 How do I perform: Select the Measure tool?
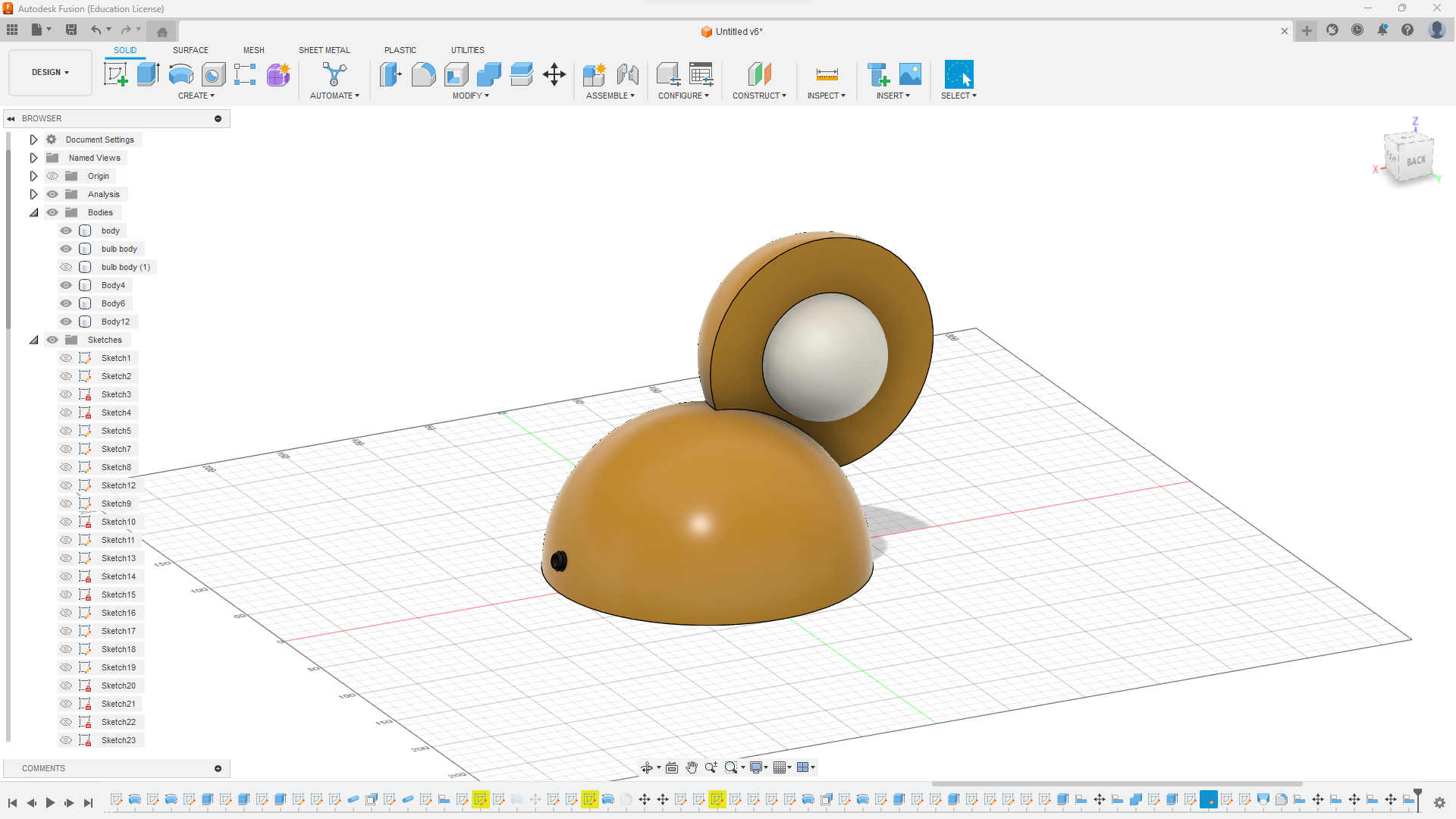(x=827, y=74)
